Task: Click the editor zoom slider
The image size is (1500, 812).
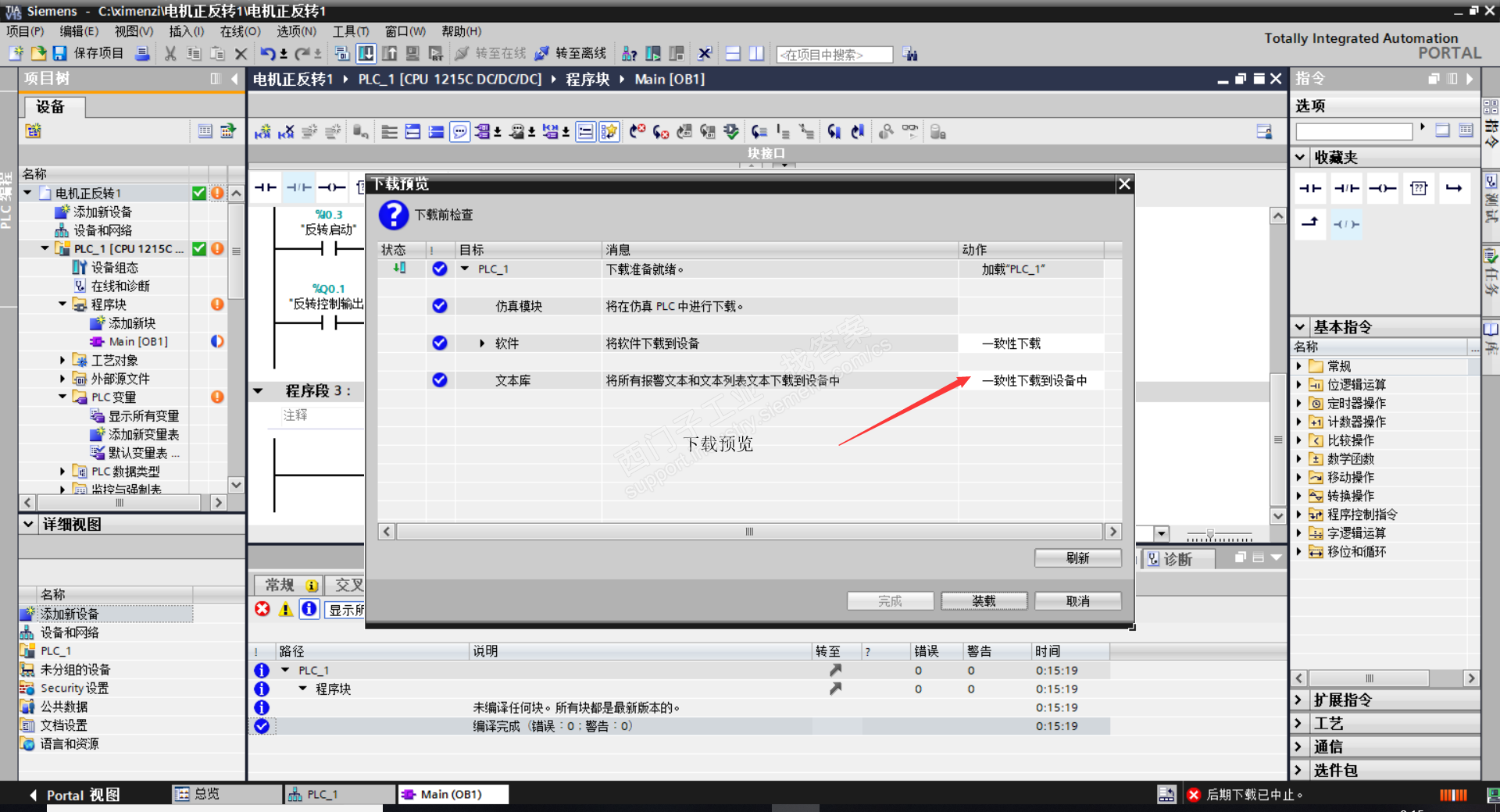Action: click(x=1219, y=535)
